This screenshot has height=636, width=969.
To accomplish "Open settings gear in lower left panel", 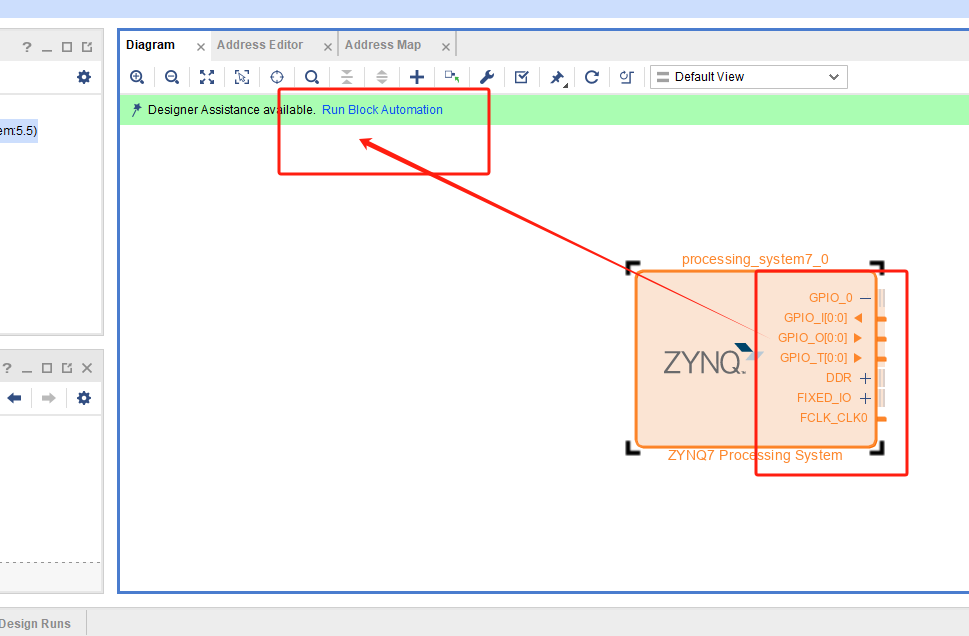I will pyautogui.click(x=84, y=398).
